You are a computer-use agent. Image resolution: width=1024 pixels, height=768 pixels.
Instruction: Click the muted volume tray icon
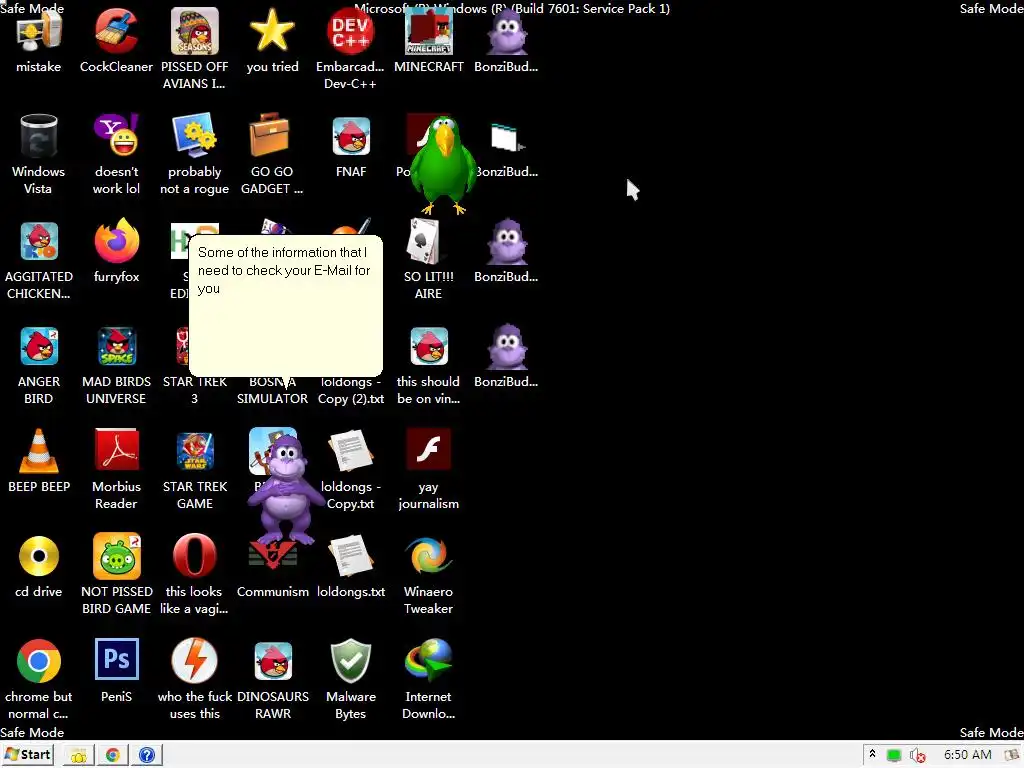pos(918,756)
